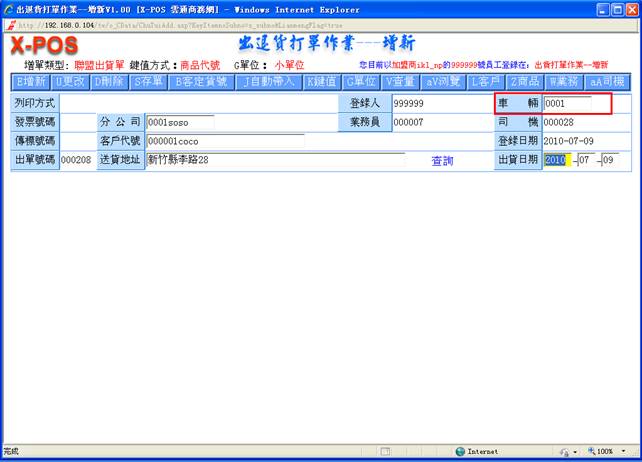Click the 出貨日期 day field 09

coord(609,160)
